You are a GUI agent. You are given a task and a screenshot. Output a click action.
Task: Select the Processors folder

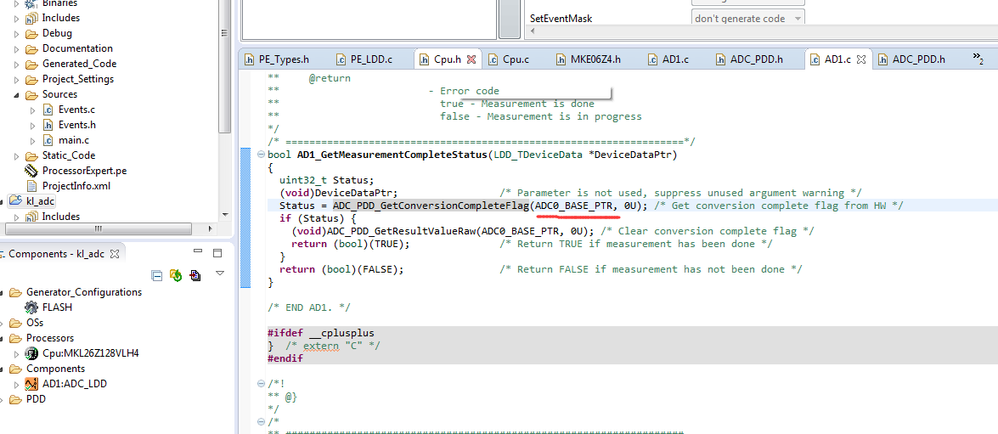(x=50, y=338)
